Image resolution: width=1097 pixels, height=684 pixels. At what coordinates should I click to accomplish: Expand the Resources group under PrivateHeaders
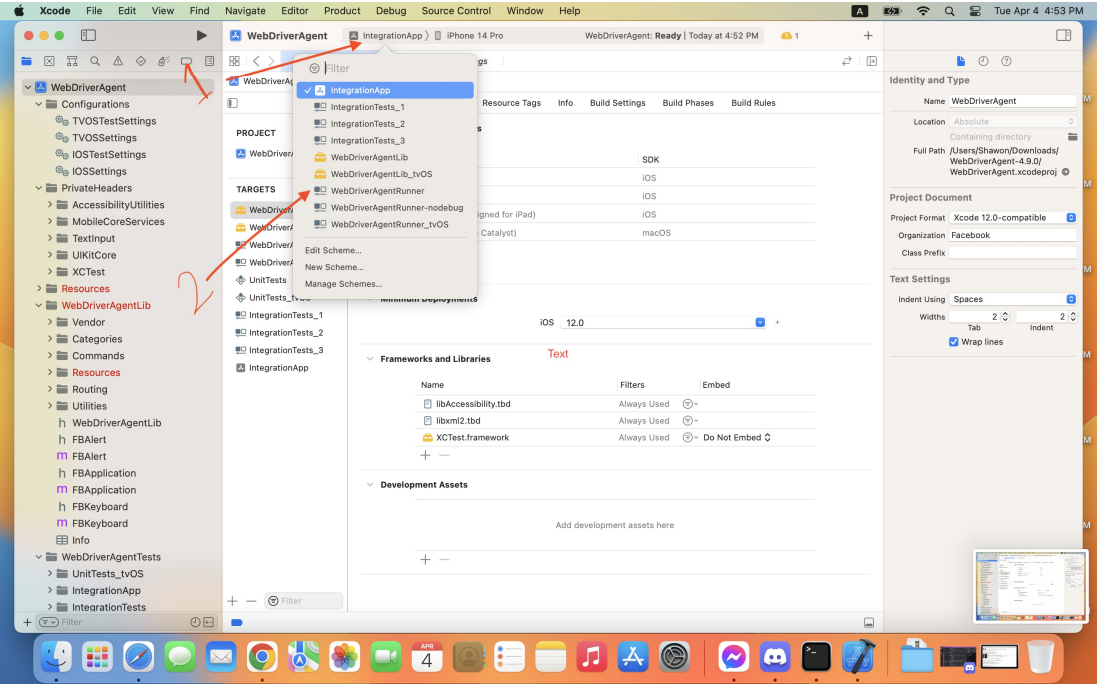tap(39, 289)
